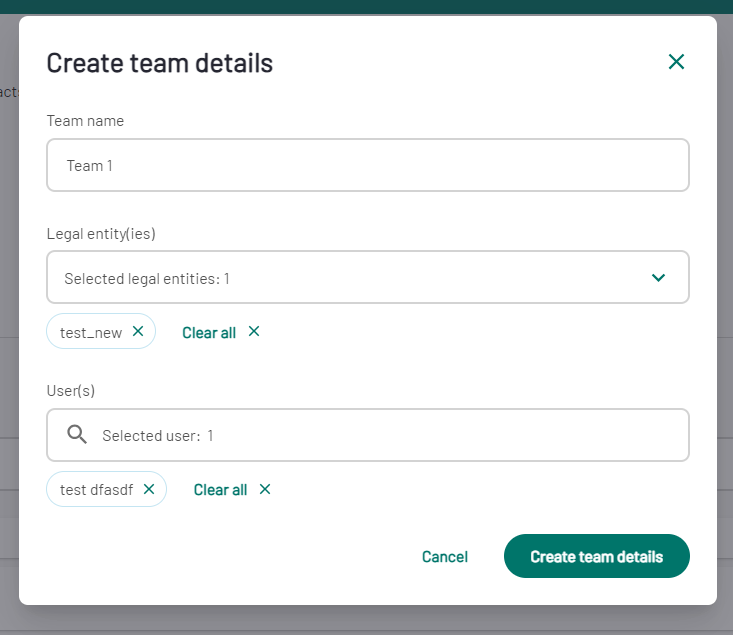
Task: Click into the Selected user search field
Action: click(x=368, y=435)
